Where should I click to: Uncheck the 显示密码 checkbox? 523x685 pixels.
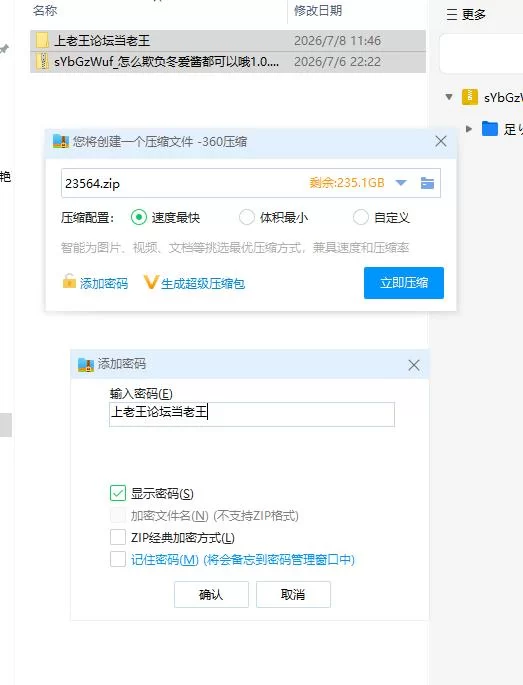118,493
